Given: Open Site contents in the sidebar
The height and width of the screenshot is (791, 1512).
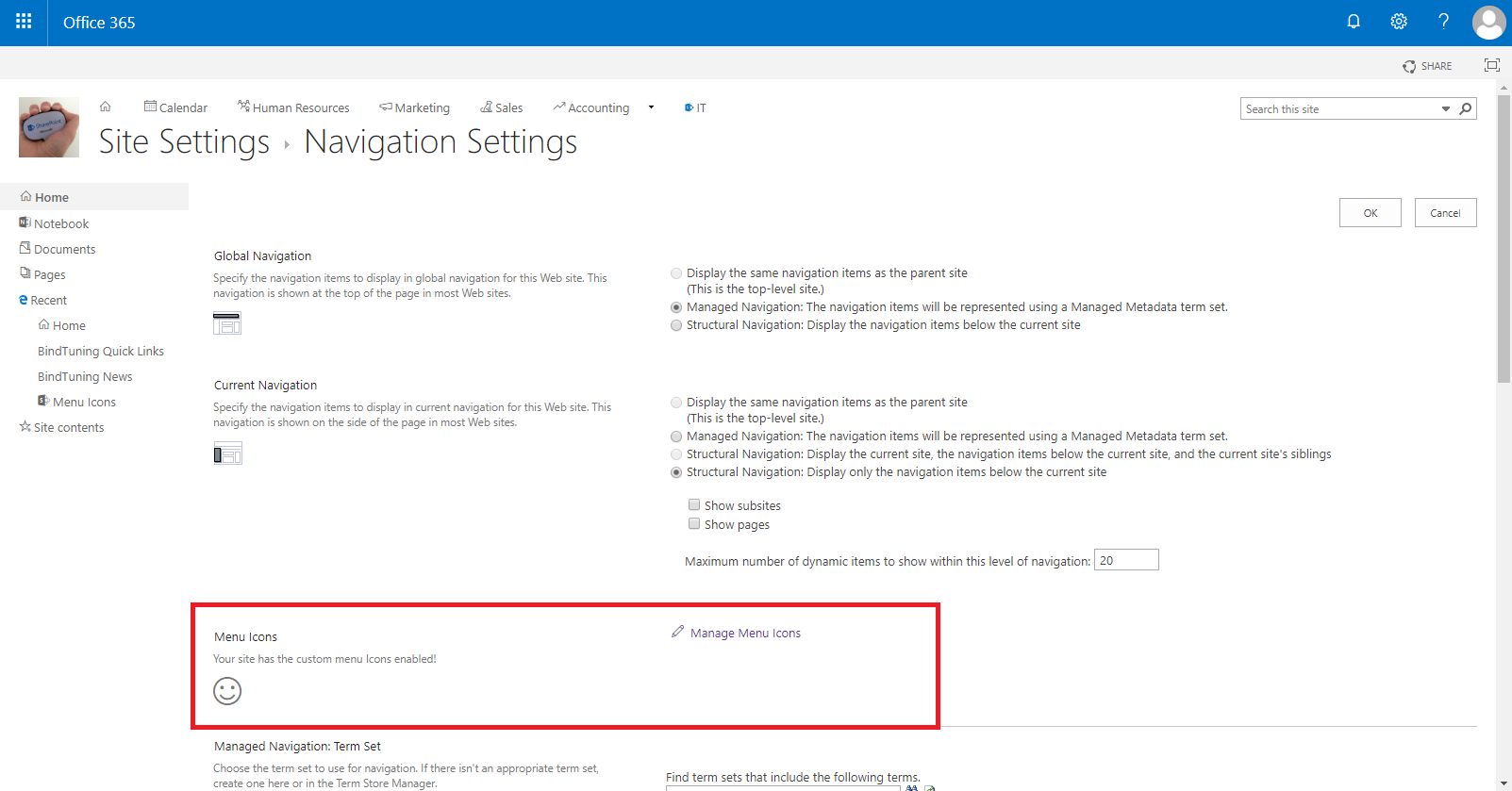Looking at the screenshot, I should tap(61, 427).
